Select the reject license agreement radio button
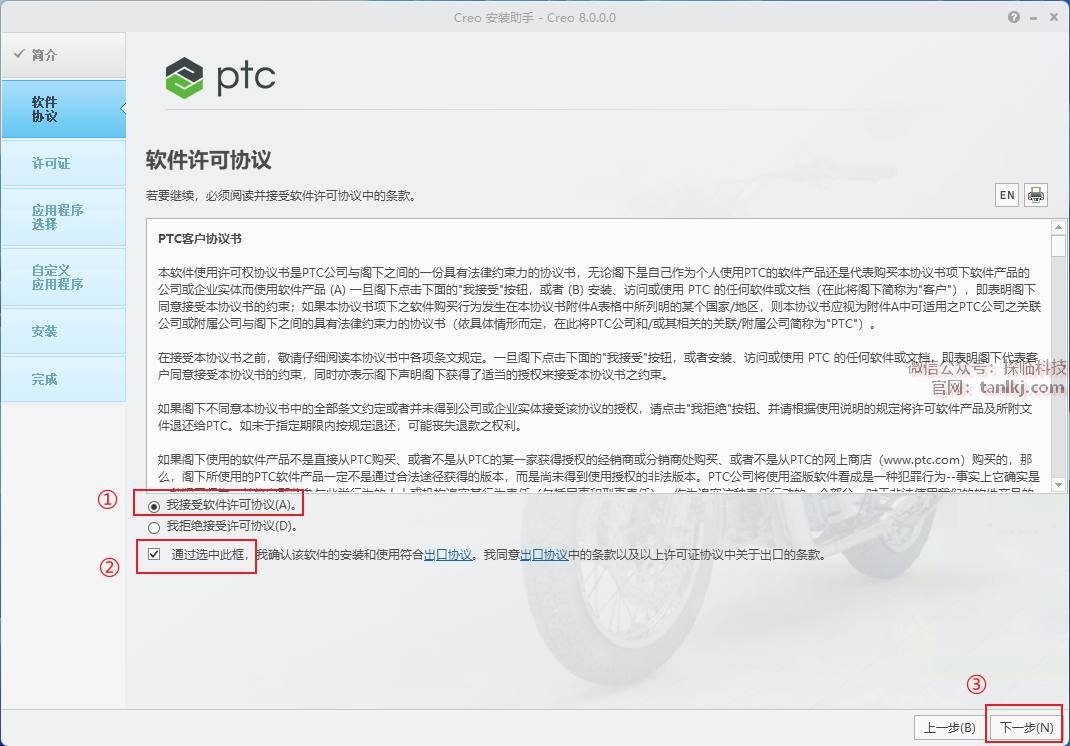Screen dimensions: 1070x746 pos(154,527)
